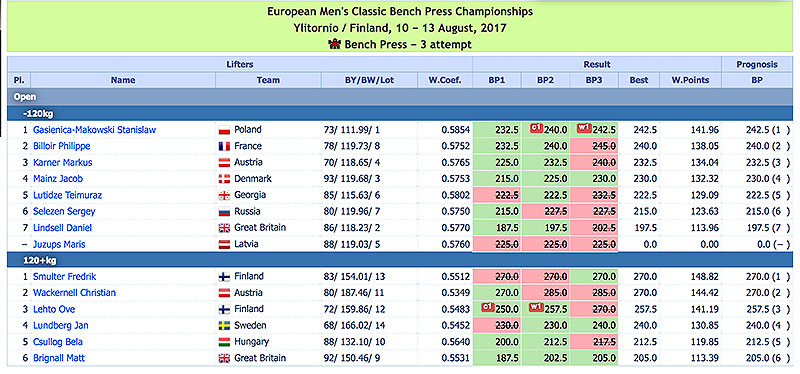Viewport: 800px width, 374px height.
Task: Open the Wackernell Christian lifter link
Action: pos(74,293)
